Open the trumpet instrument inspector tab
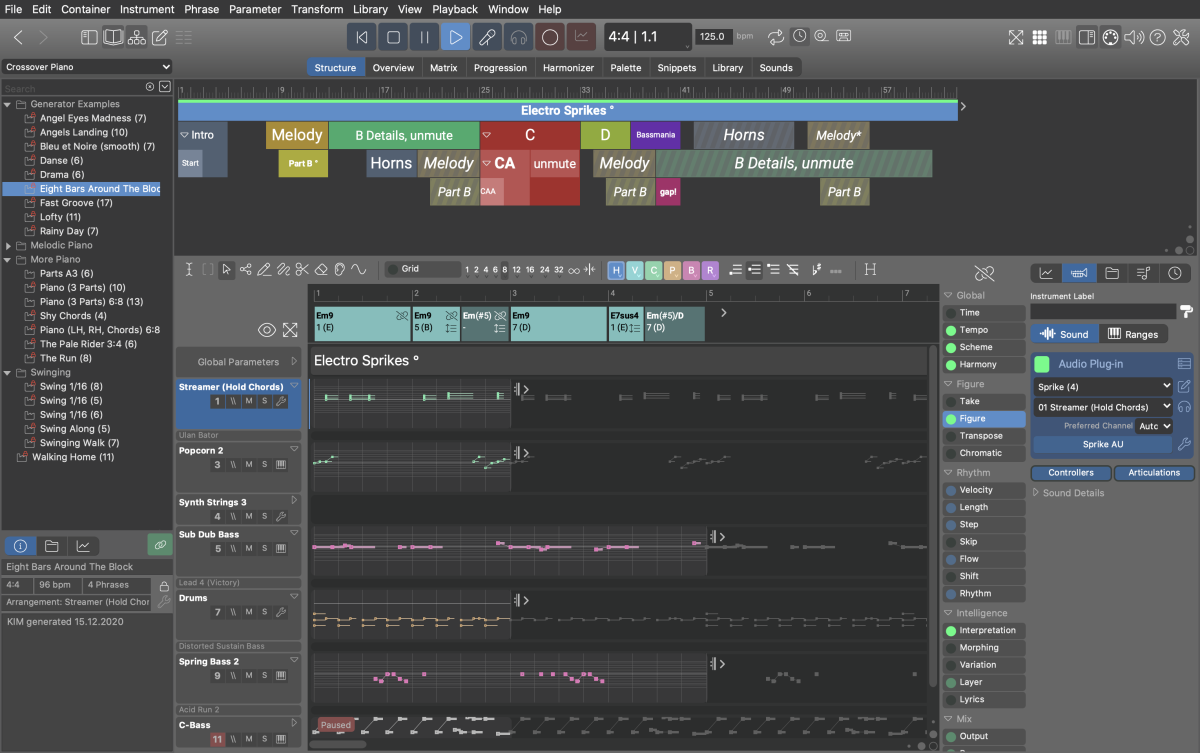The height and width of the screenshot is (753, 1200). click(x=1079, y=273)
